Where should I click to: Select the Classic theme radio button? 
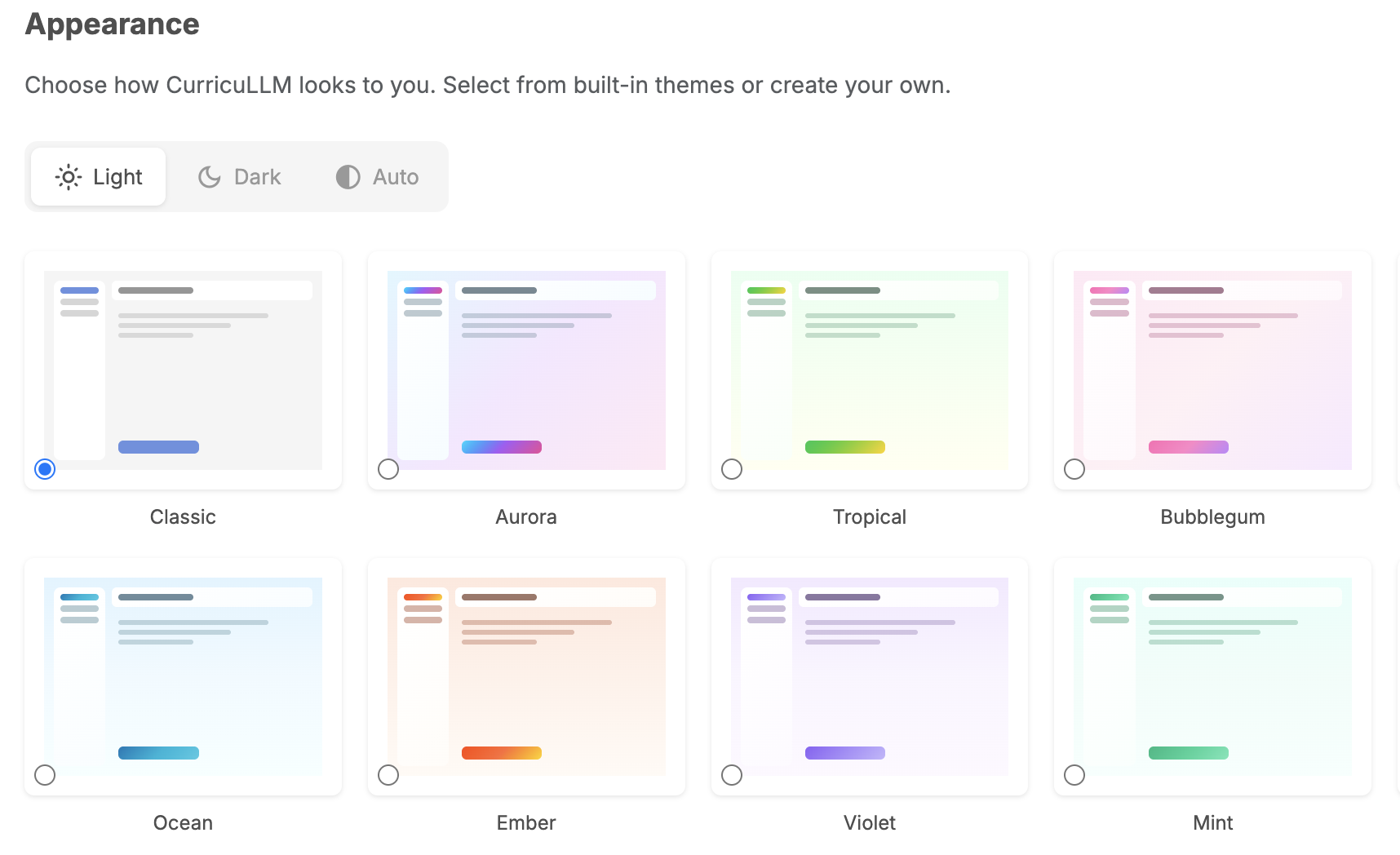pyautogui.click(x=45, y=469)
